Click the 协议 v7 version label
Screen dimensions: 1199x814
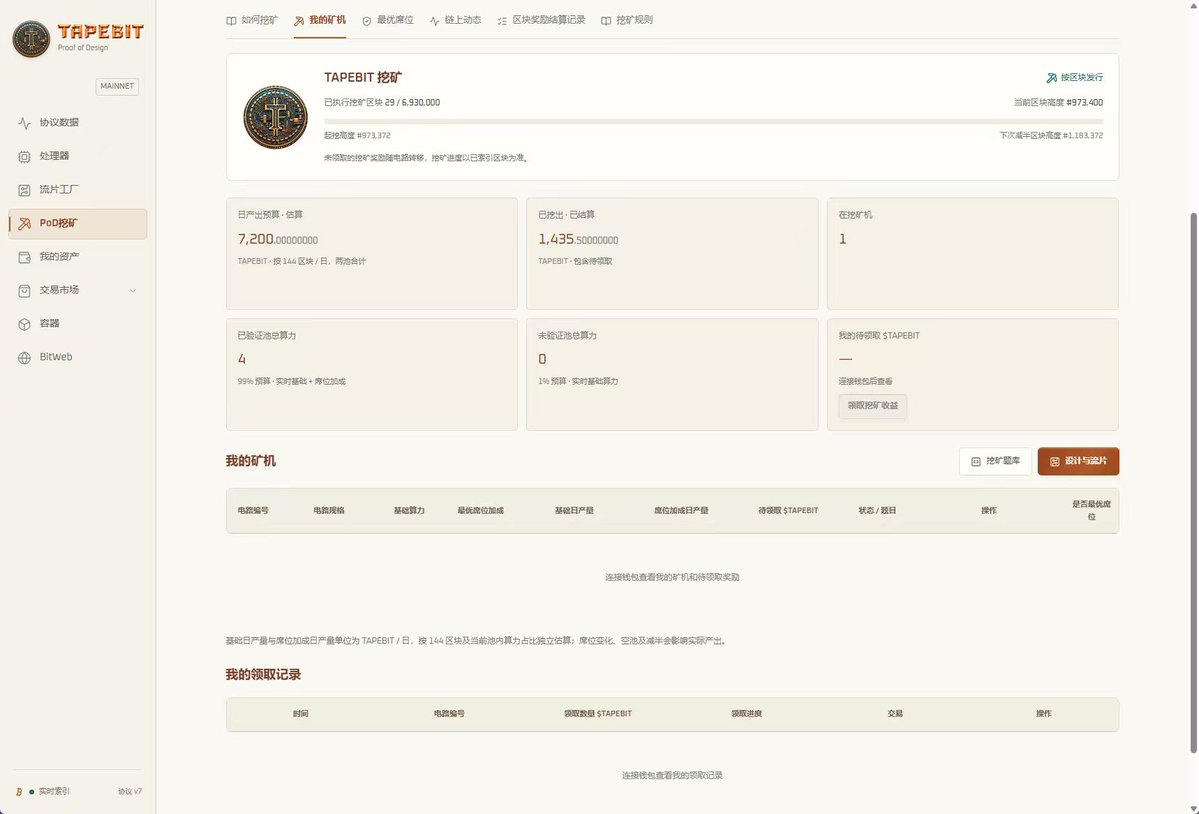[130, 792]
